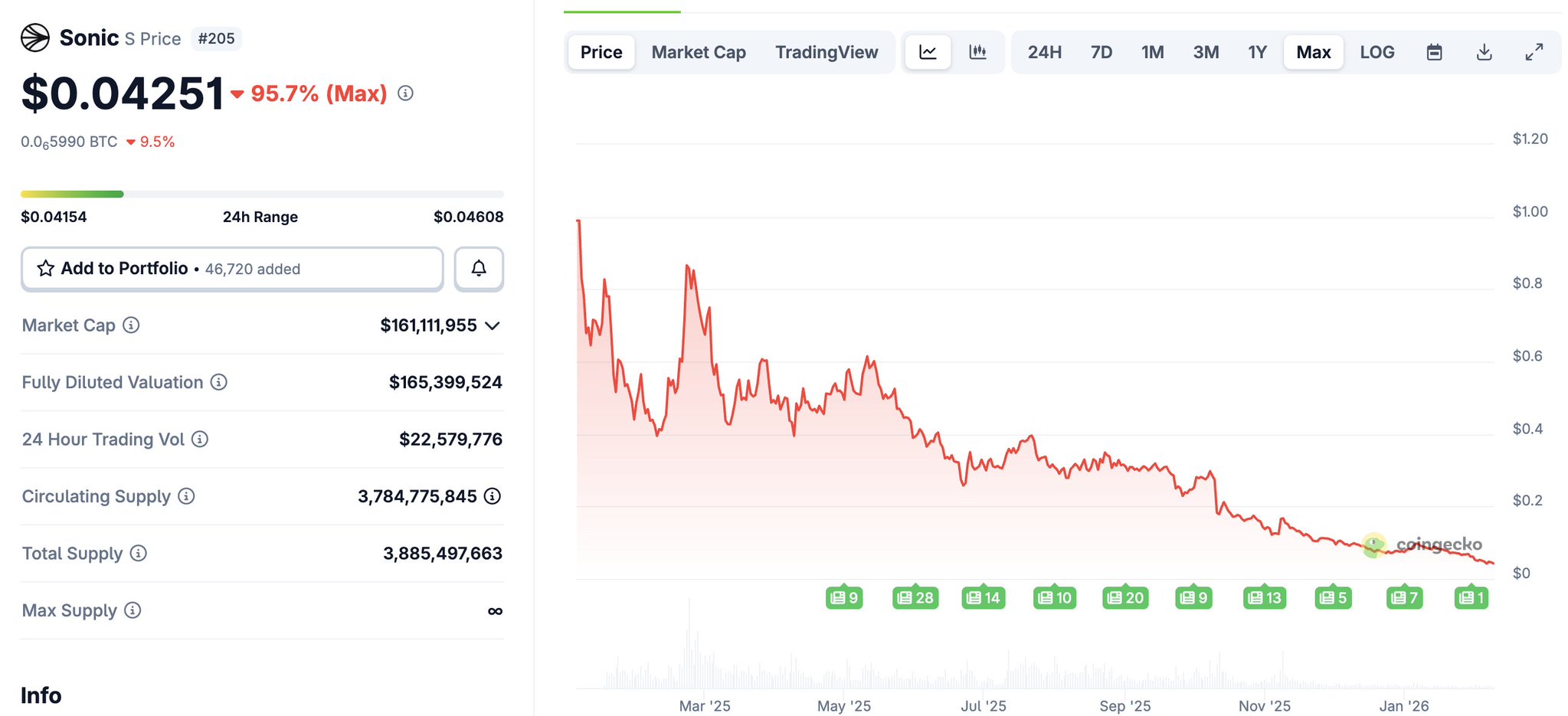Open the TradingView chart tab
1568x716 pixels.
(x=827, y=52)
